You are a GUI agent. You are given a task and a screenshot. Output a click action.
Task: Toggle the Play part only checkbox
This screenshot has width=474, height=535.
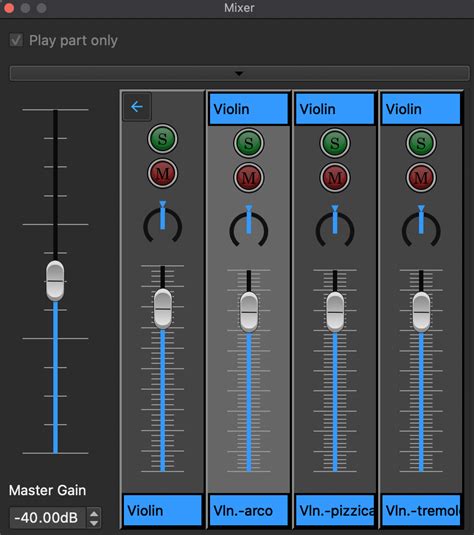point(16,40)
